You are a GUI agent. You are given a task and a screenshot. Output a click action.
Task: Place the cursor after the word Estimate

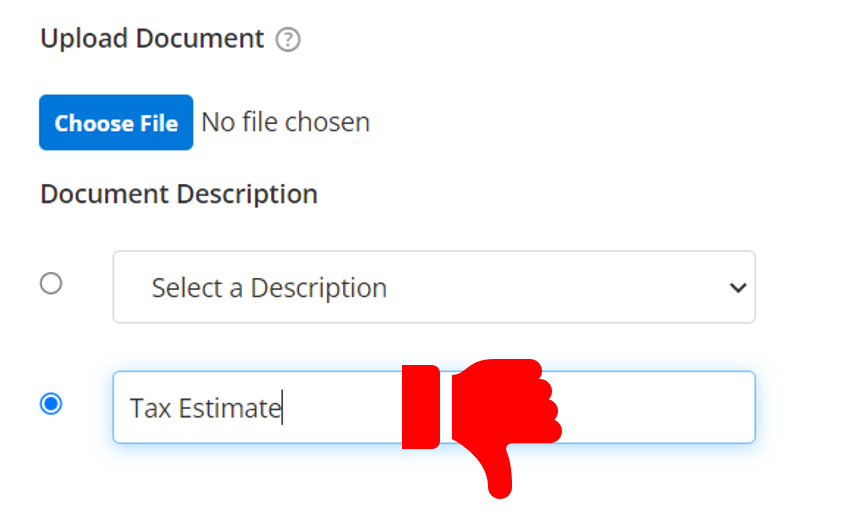click(x=282, y=408)
